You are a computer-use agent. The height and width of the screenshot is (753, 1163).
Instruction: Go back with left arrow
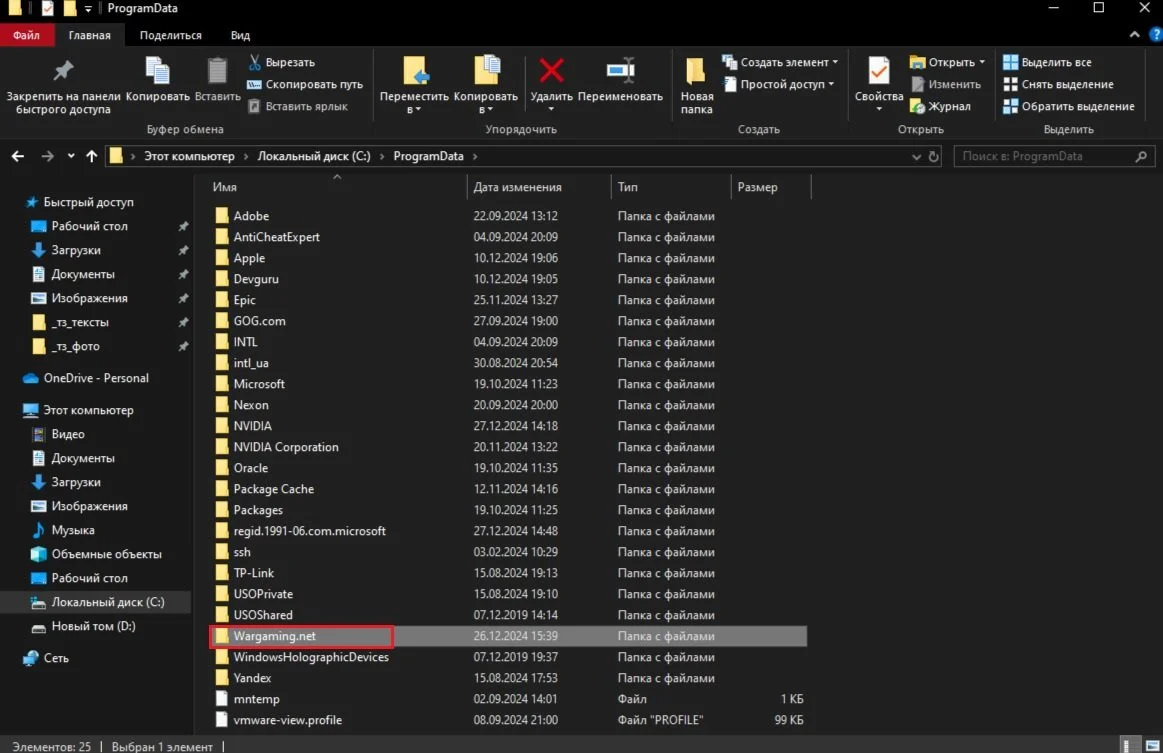[18, 156]
